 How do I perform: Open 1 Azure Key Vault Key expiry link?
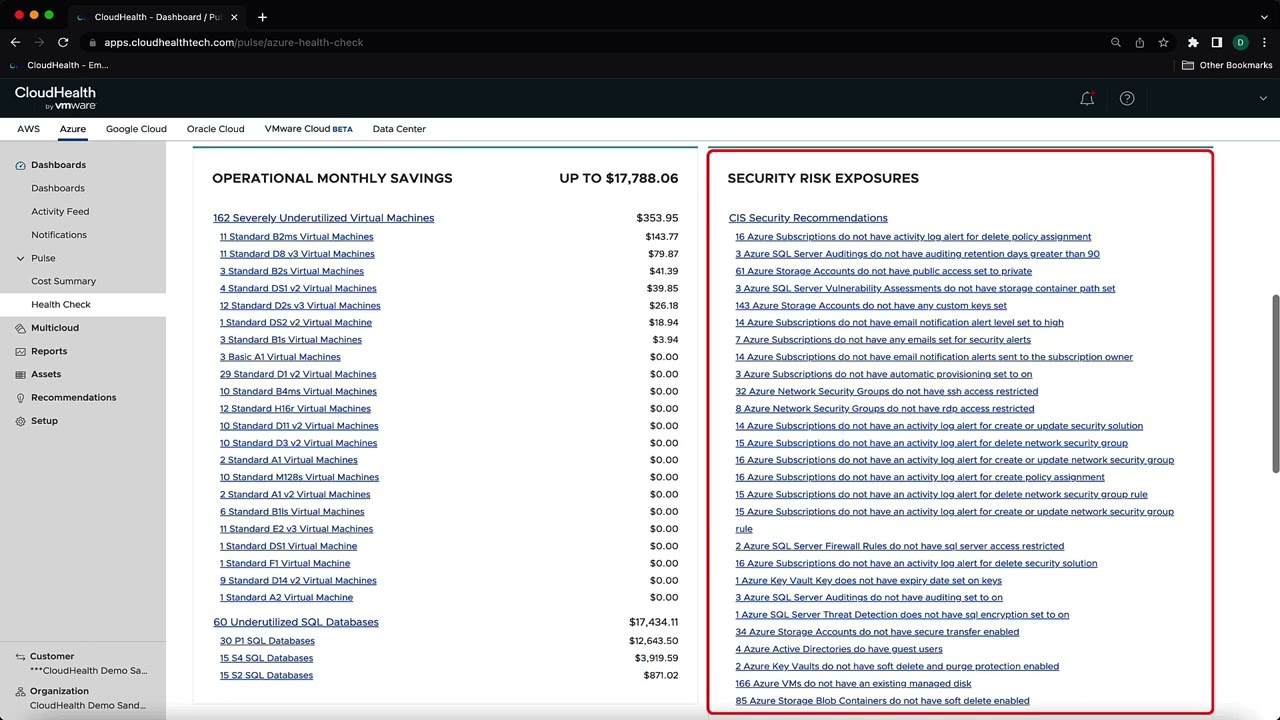coord(868,580)
